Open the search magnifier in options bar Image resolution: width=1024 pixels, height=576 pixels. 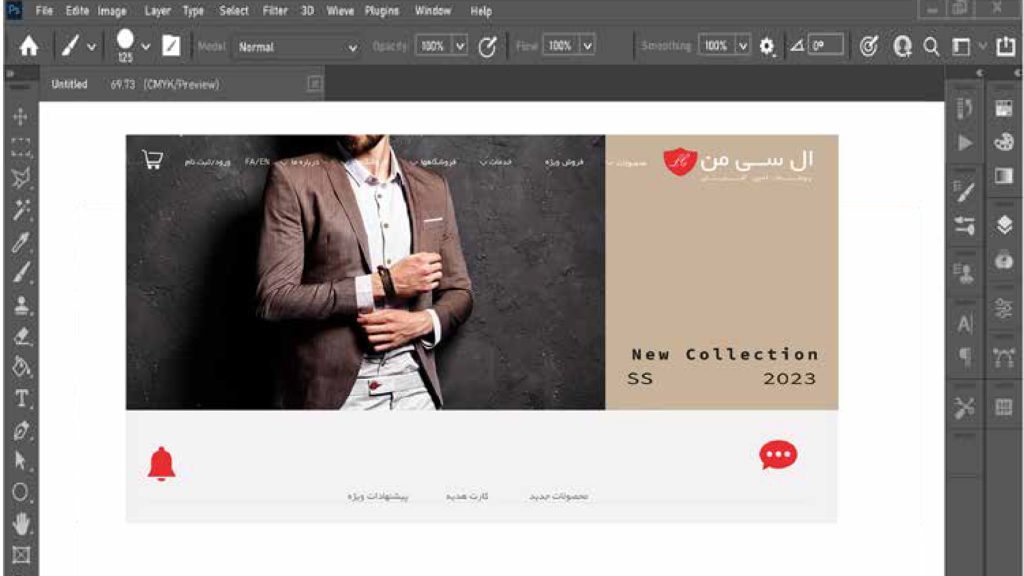tap(931, 46)
